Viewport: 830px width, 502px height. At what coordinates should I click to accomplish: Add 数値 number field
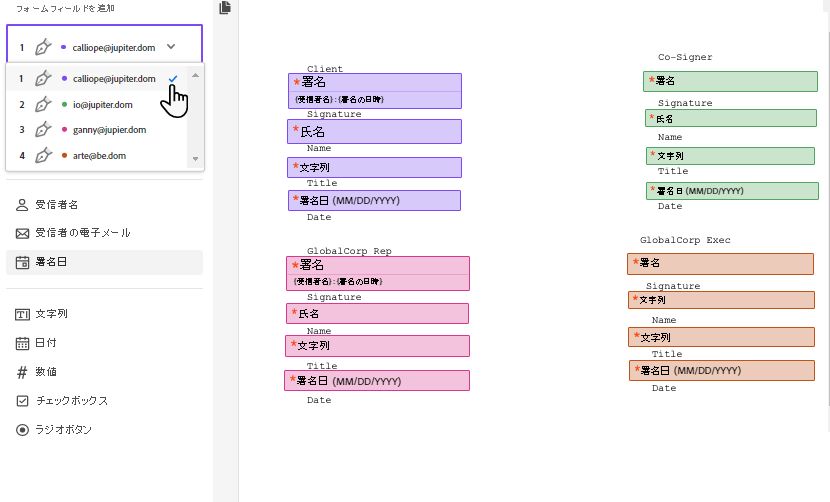point(104,372)
